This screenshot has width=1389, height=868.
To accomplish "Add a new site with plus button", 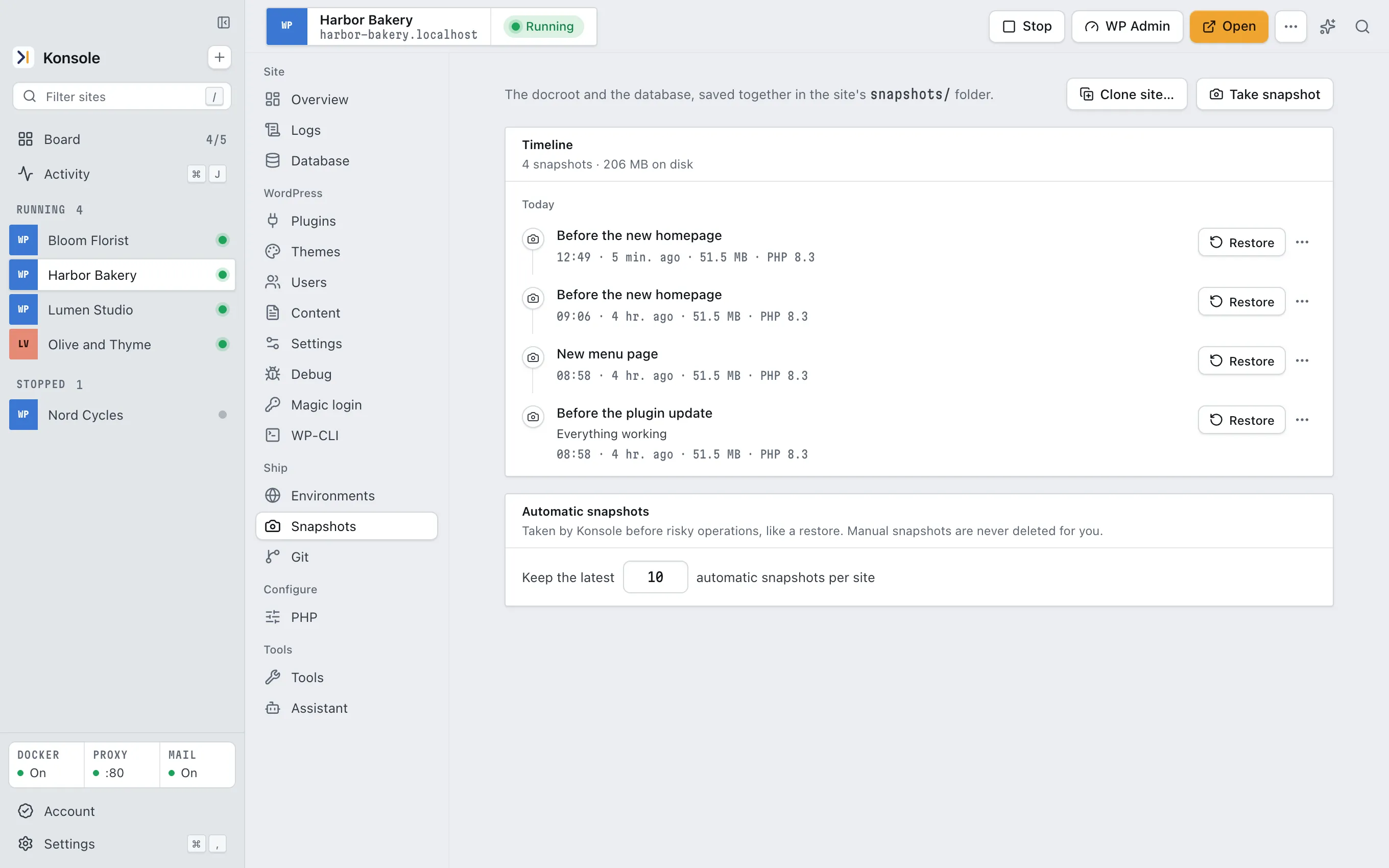I will pos(219,57).
